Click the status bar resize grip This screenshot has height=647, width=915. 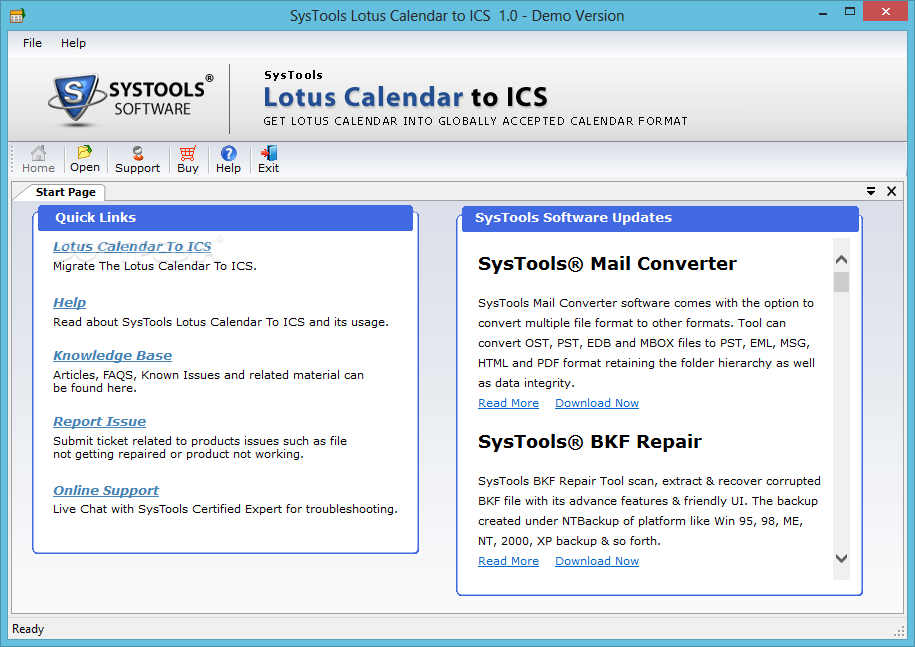point(899,631)
